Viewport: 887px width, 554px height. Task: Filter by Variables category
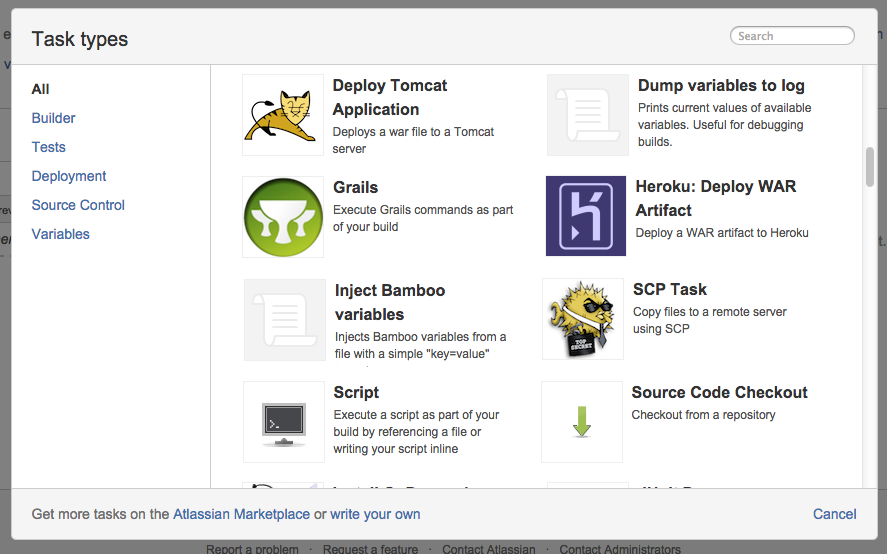[x=61, y=234]
